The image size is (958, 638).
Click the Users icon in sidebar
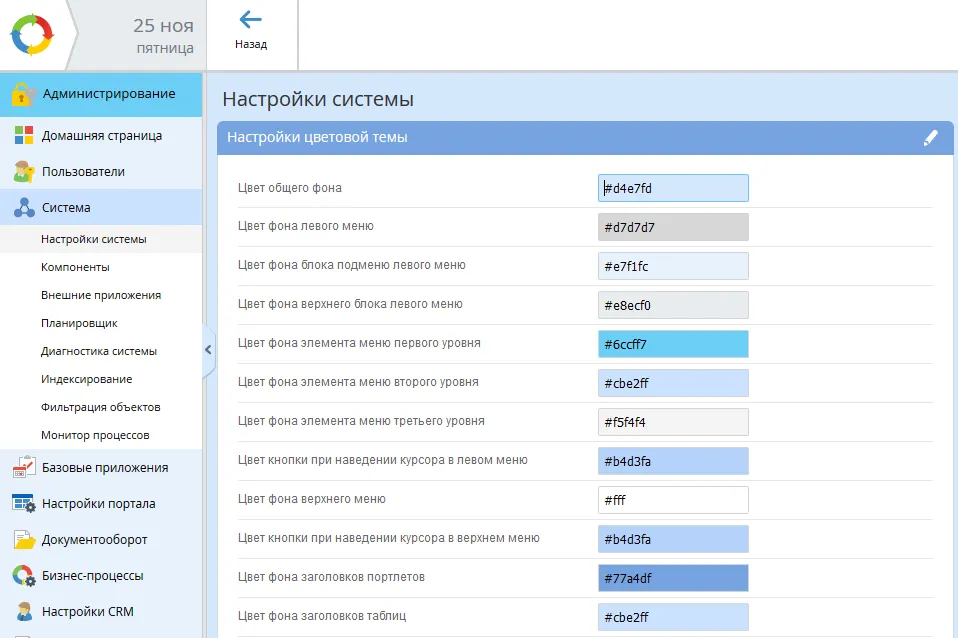pos(24,172)
